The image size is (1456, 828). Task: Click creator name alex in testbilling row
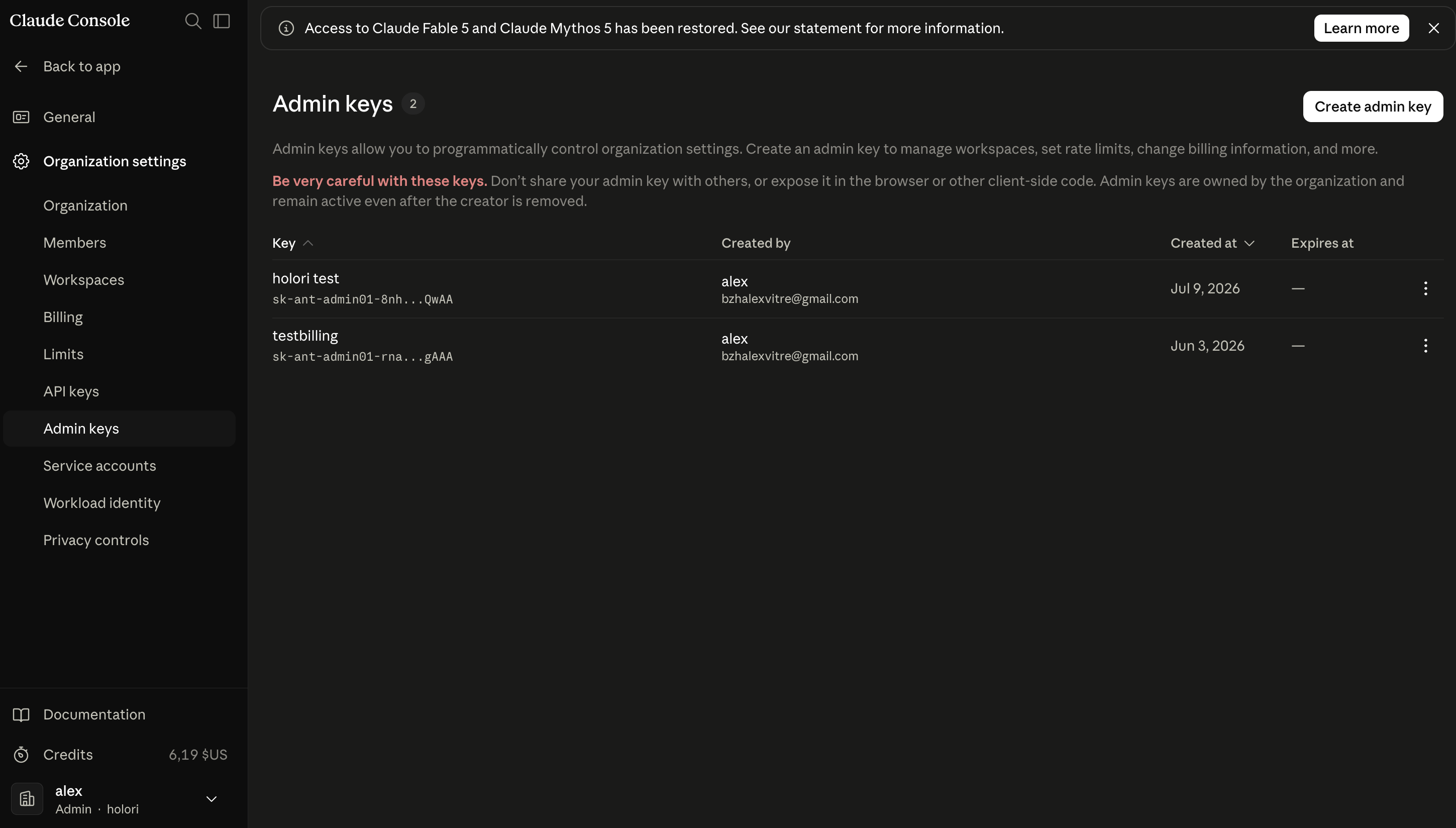coord(735,339)
